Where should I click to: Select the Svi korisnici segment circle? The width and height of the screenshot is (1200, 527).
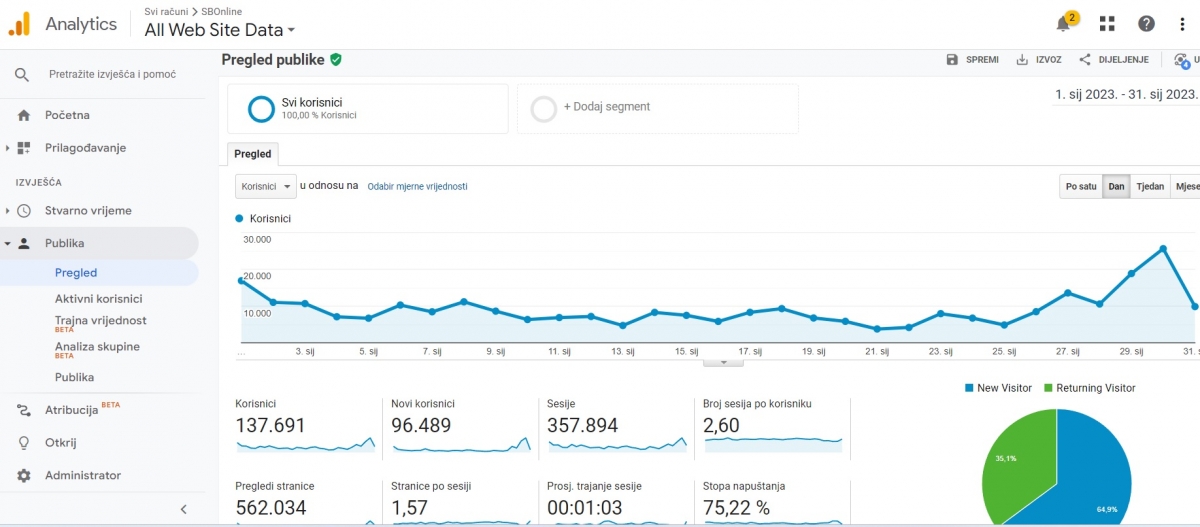click(x=261, y=108)
